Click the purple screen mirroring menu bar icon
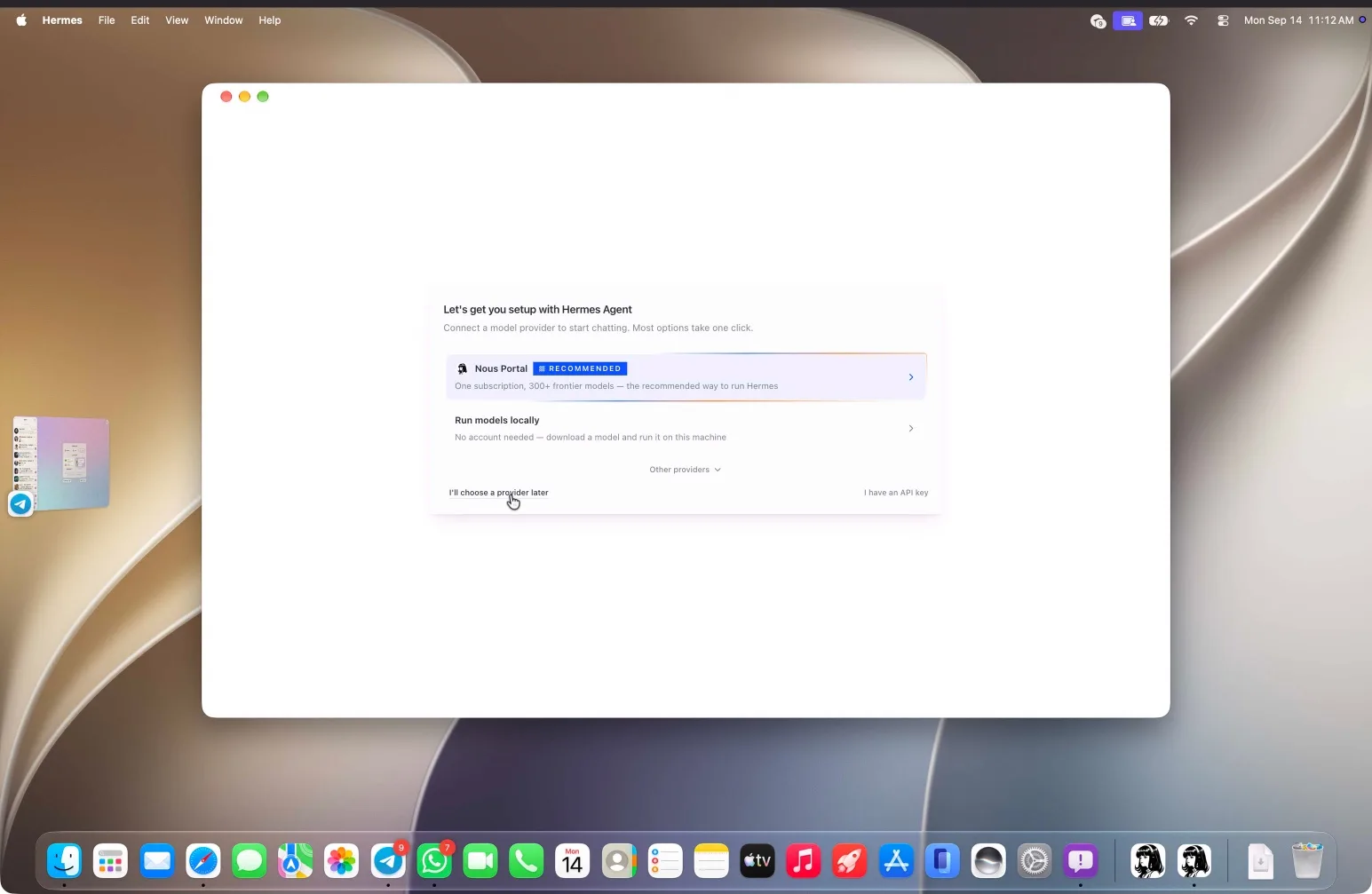Image resolution: width=1372 pixels, height=894 pixels. tap(1128, 20)
